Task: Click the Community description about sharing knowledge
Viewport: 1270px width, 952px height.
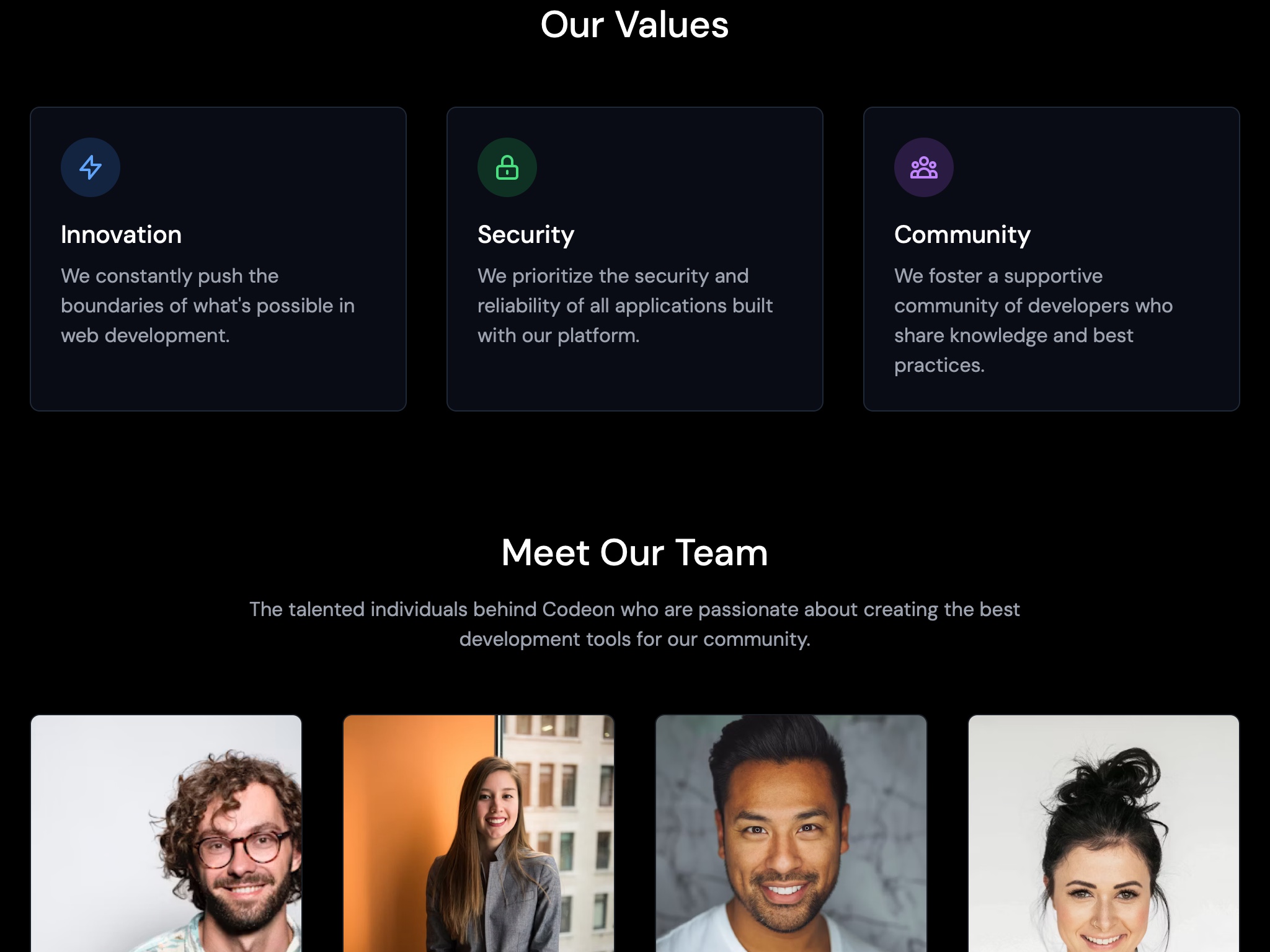Action: pos(1033,320)
